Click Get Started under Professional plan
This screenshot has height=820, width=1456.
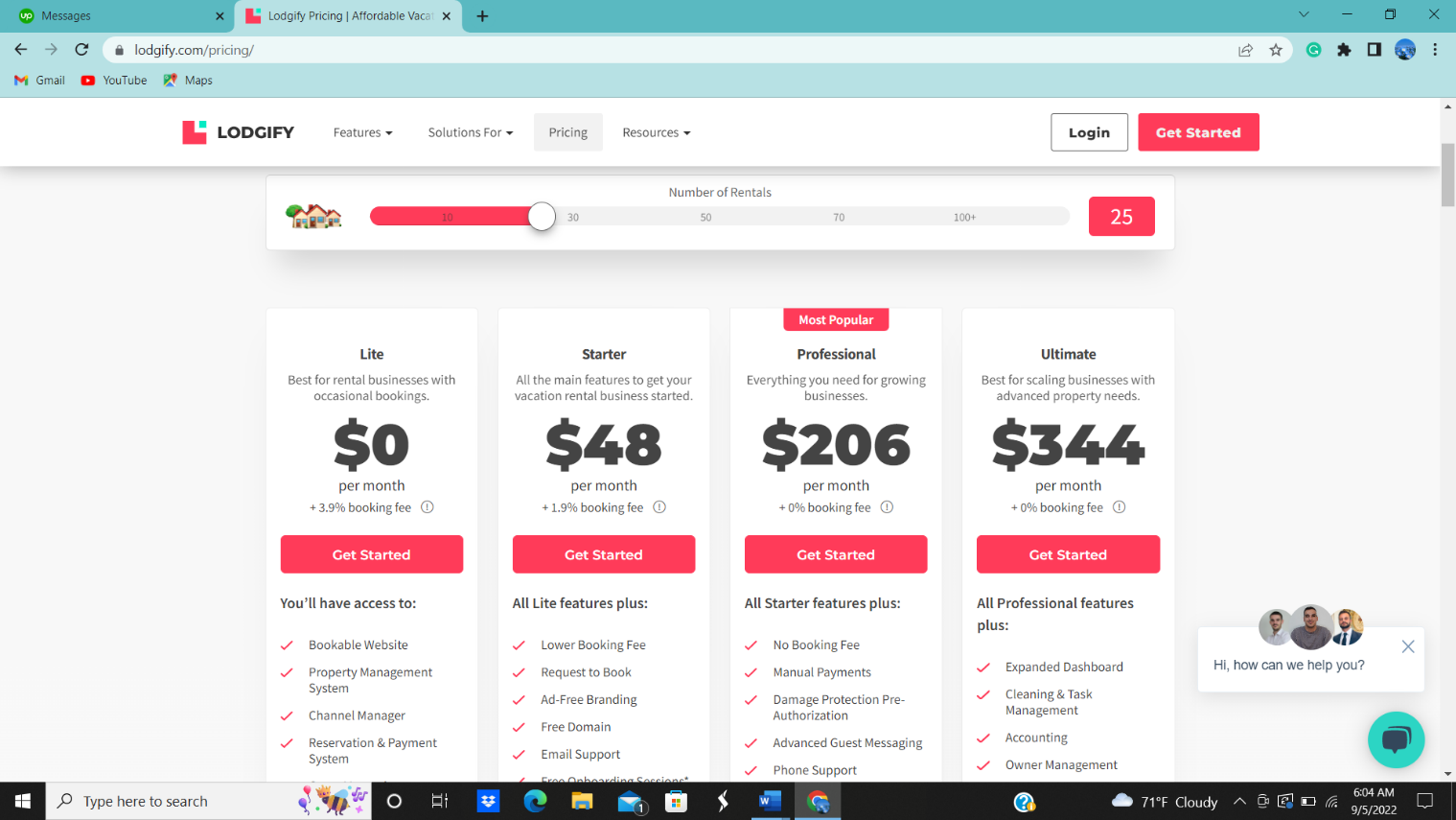836,554
